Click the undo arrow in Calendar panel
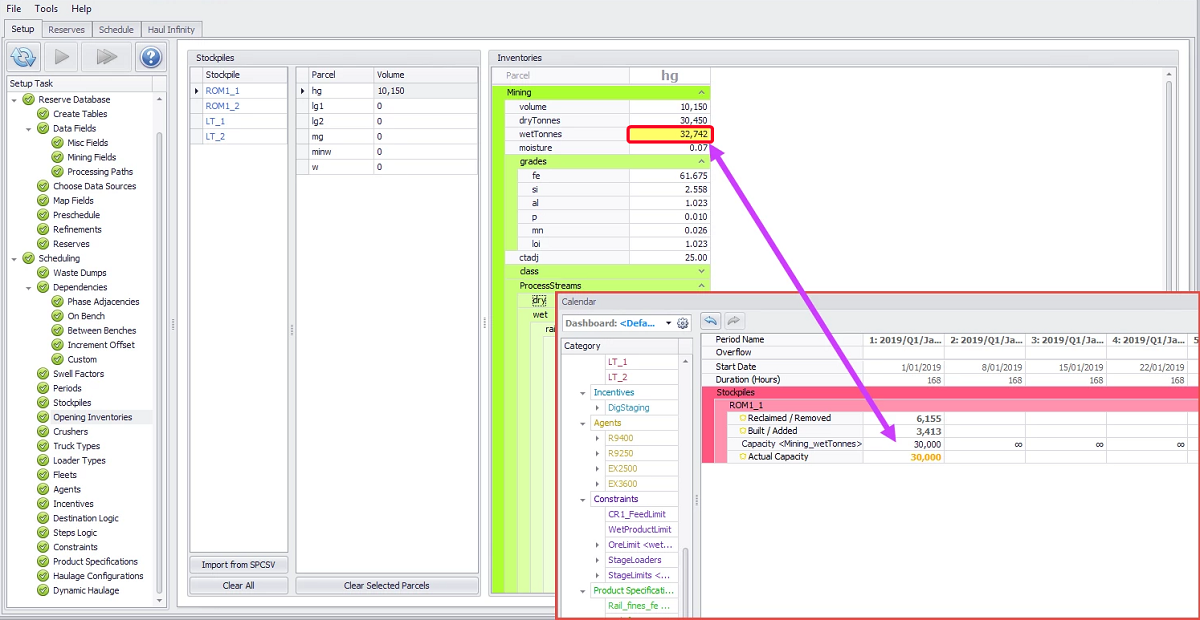Screen dimensions: 1200x620 [x=711, y=321]
